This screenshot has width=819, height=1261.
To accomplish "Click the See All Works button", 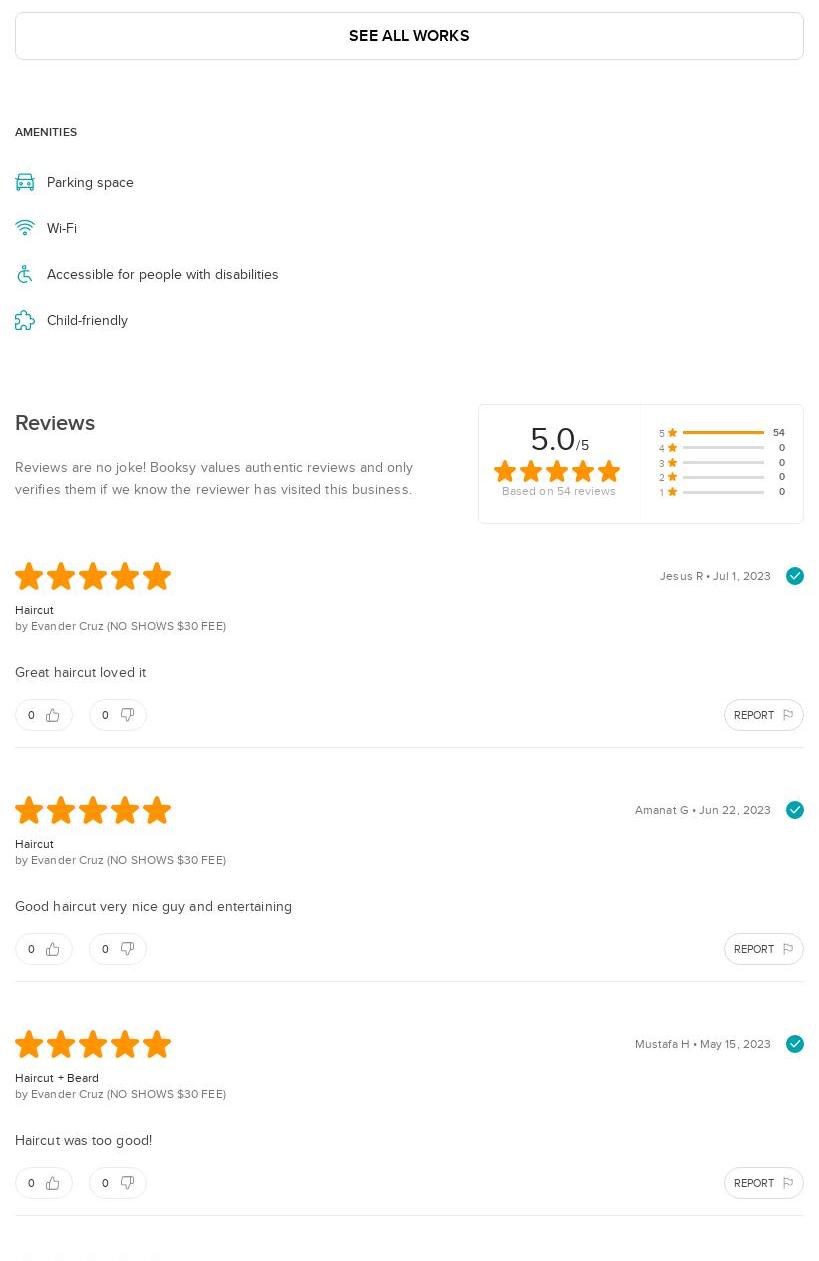I will [x=409, y=36].
